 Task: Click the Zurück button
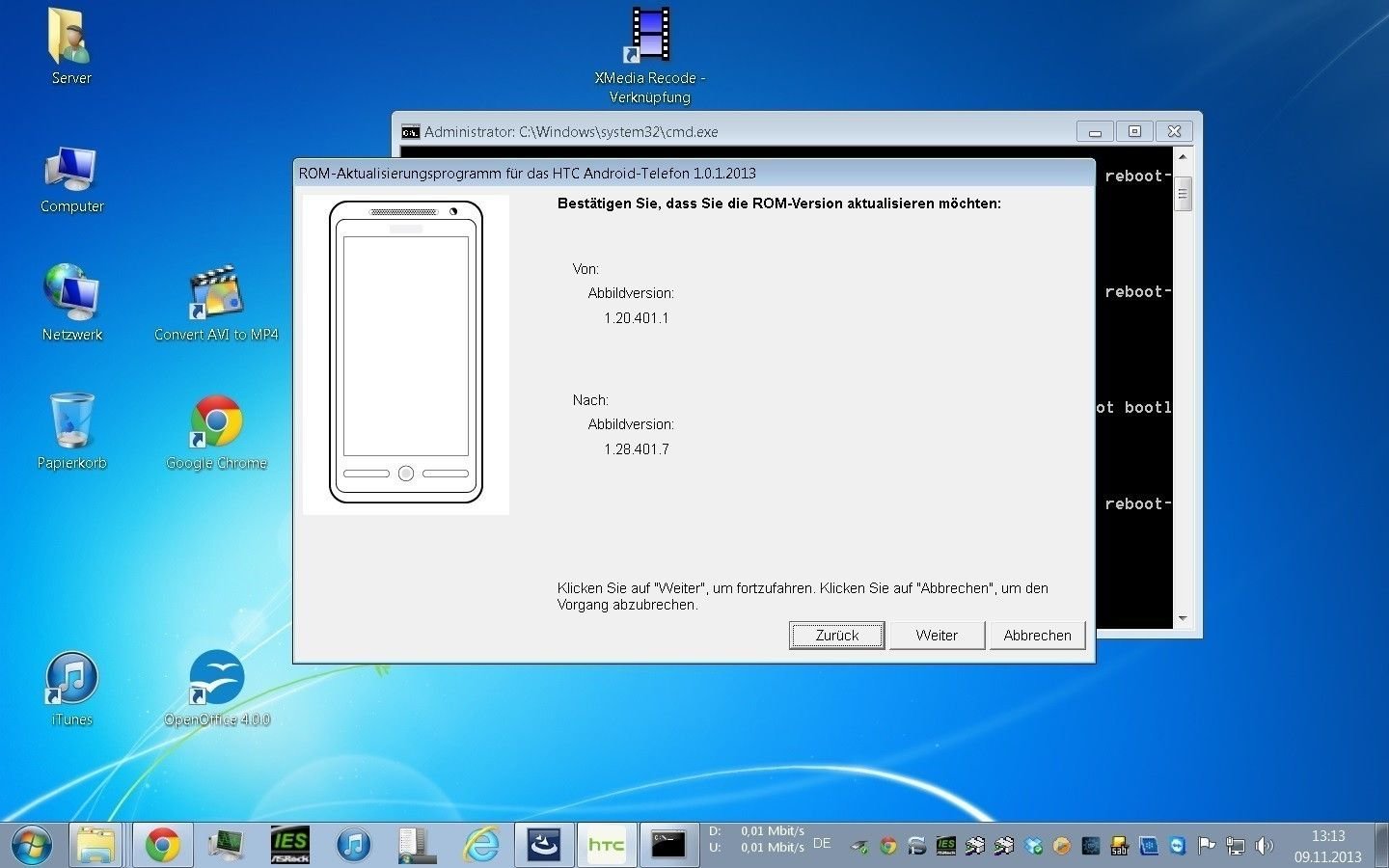click(836, 636)
